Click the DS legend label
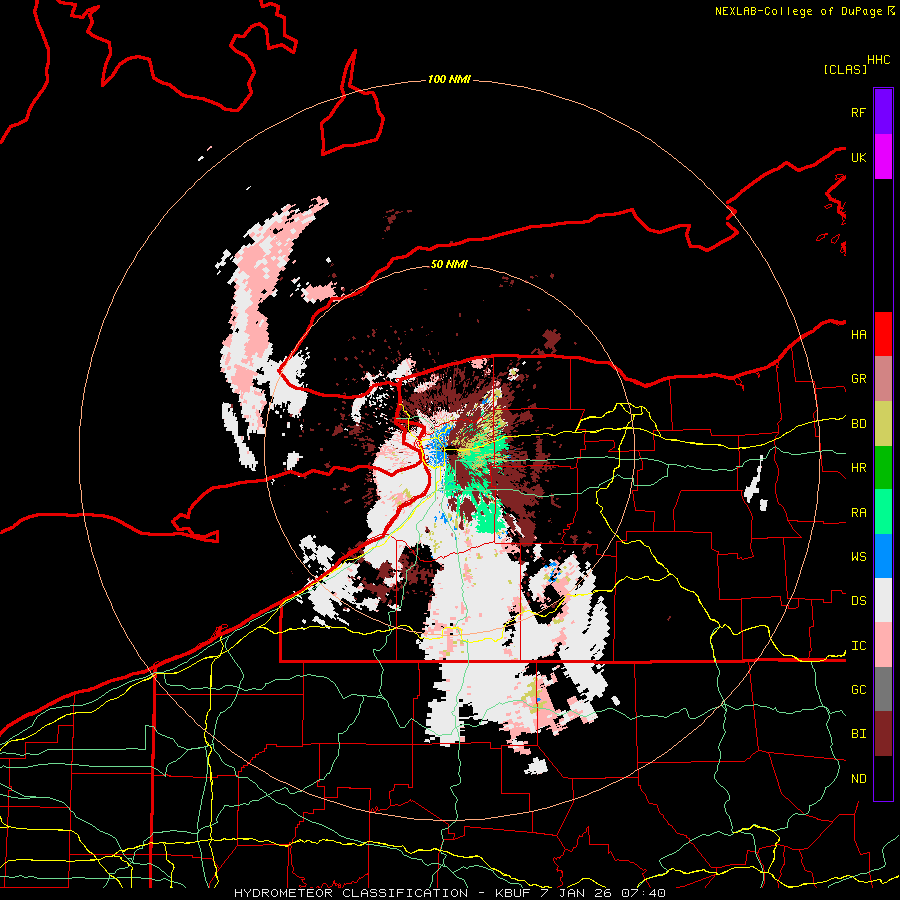 click(x=858, y=600)
